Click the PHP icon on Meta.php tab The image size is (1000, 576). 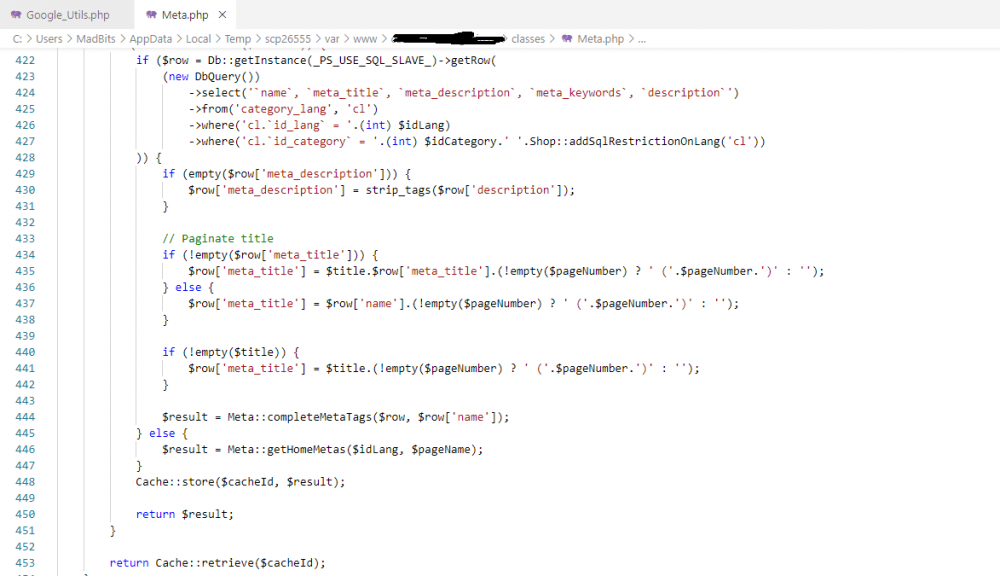point(151,16)
